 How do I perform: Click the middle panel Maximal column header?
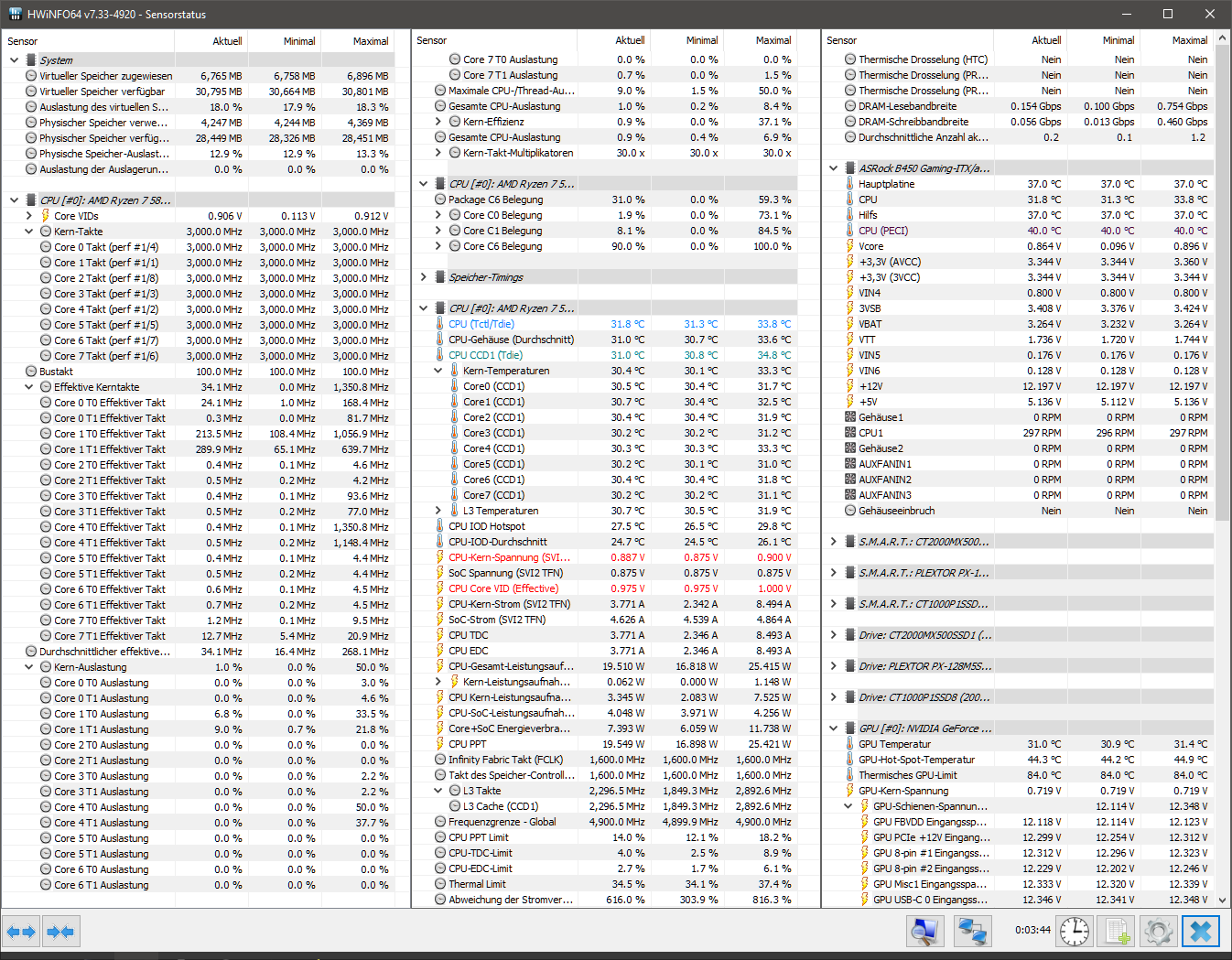[x=760, y=40]
